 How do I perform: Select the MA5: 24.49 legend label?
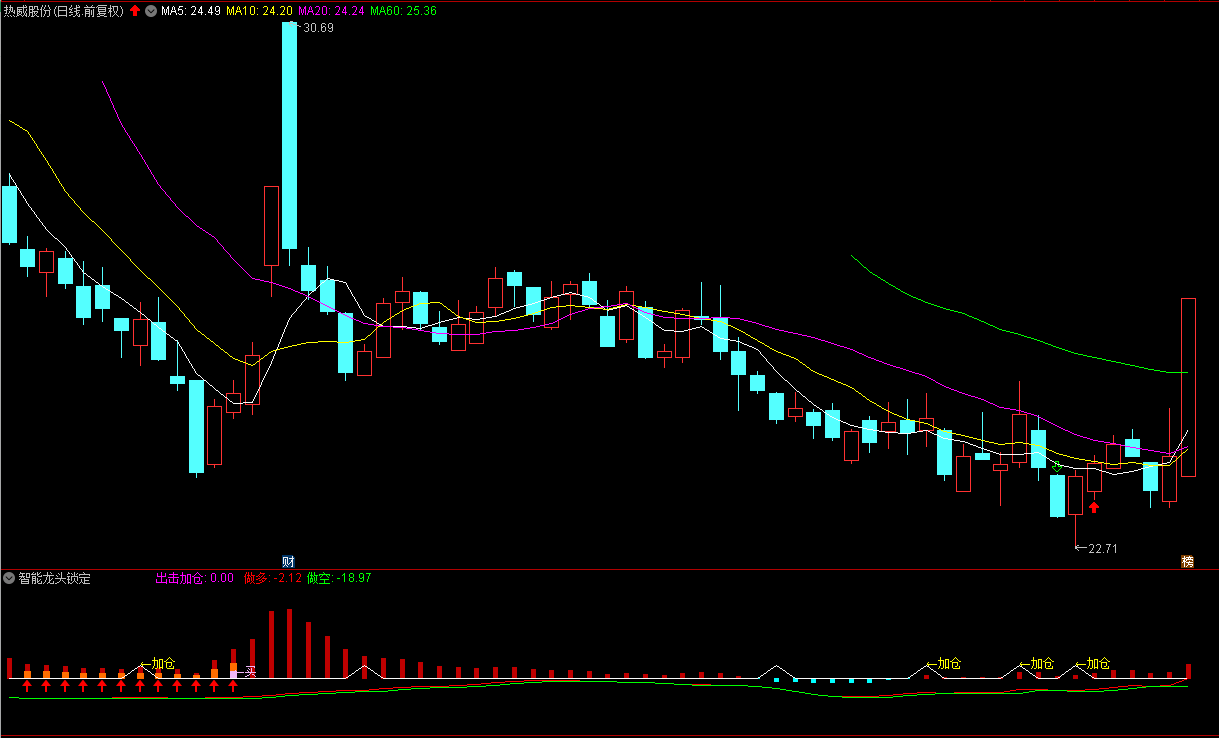[x=191, y=11]
